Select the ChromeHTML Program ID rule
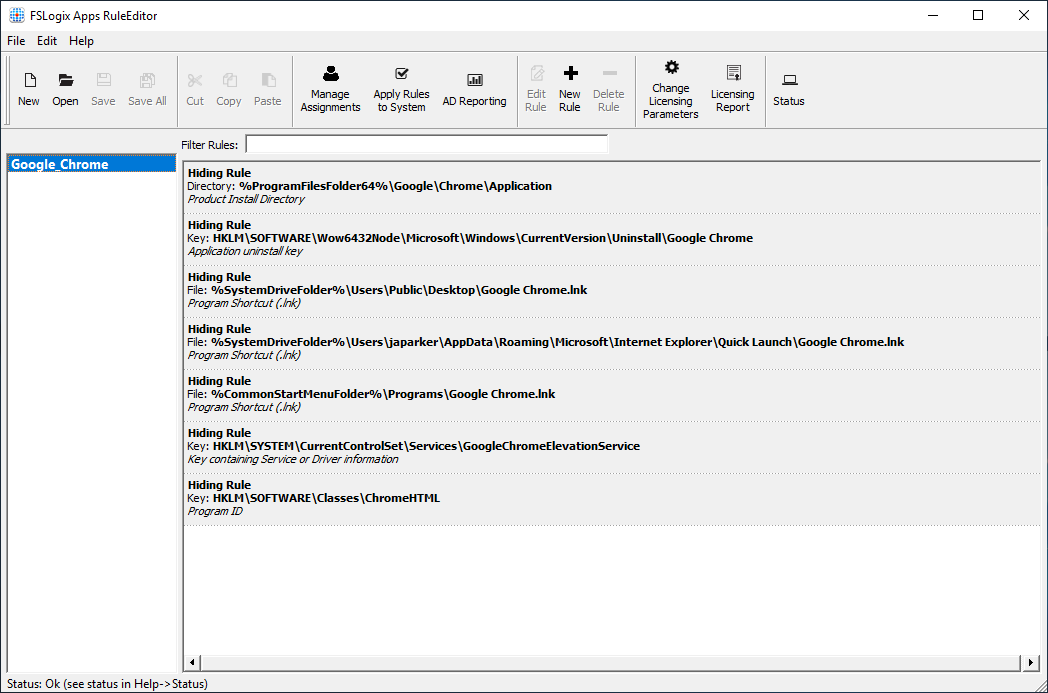Screen dimensions: 1048x693 click(x=612, y=499)
